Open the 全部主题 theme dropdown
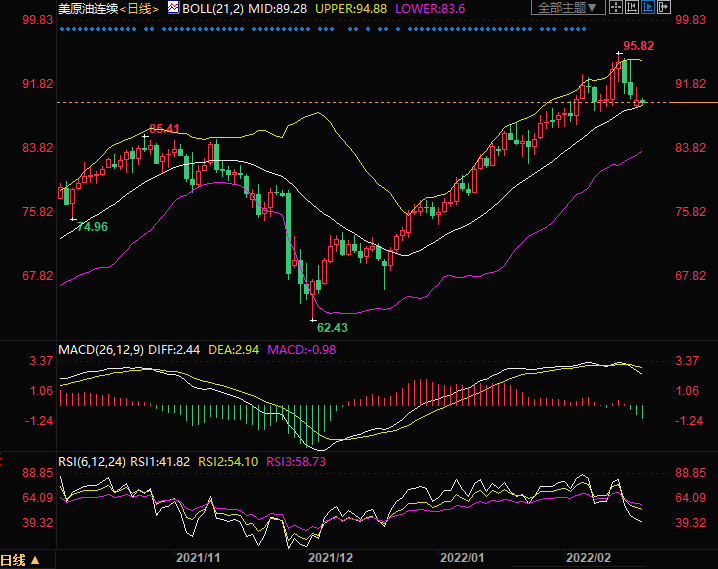718x569 pixels. [x=570, y=8]
